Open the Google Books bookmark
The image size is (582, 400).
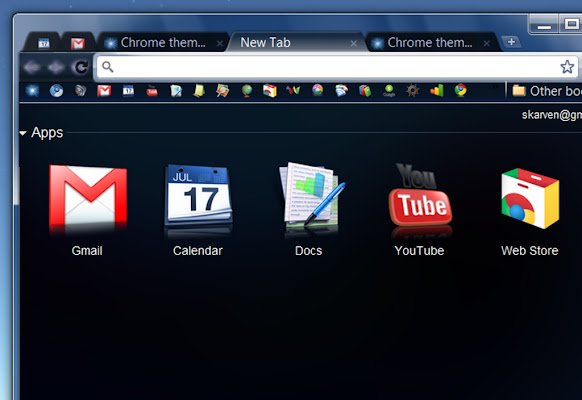(365, 91)
